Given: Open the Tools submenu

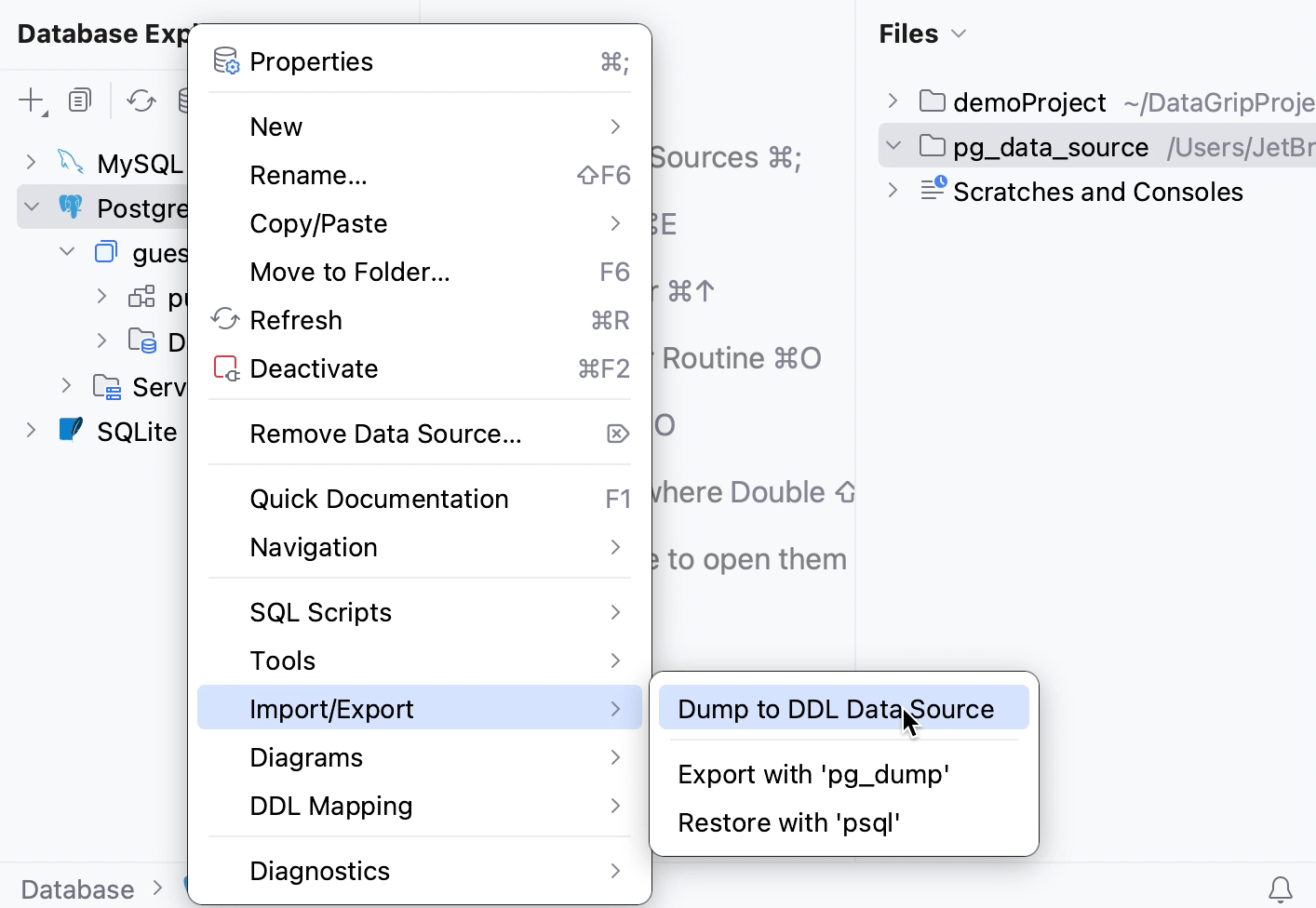Looking at the screenshot, I should 420,661.
